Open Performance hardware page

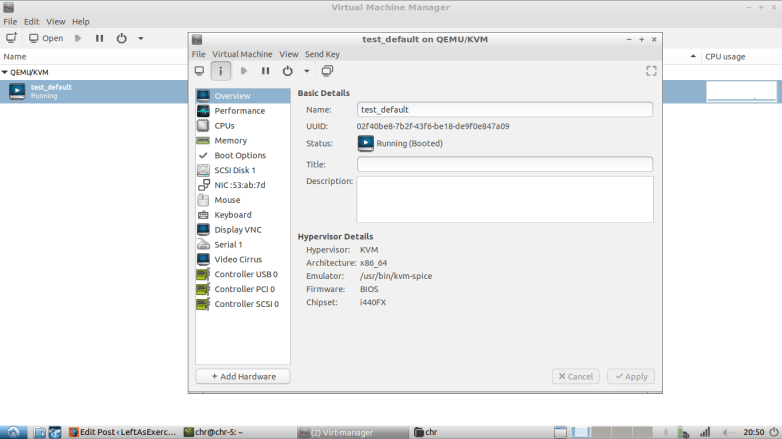point(243,111)
